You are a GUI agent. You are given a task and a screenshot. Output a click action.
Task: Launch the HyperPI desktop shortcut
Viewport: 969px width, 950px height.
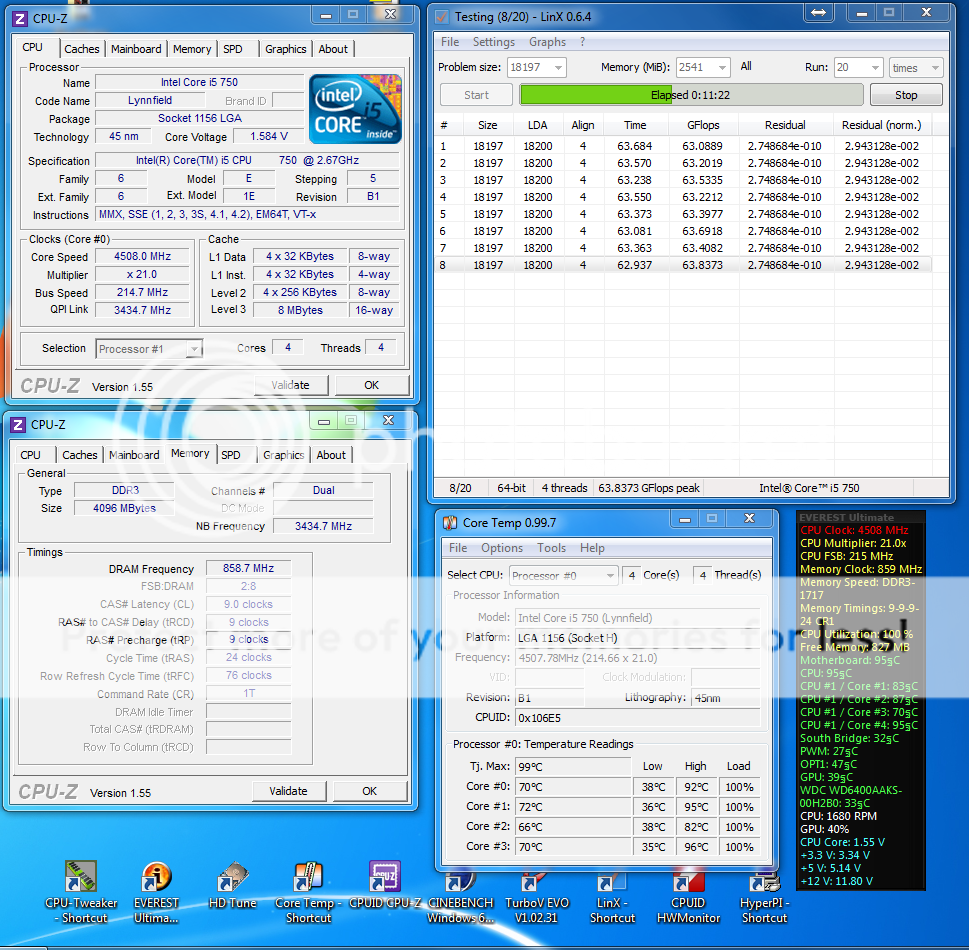pyautogui.click(x=764, y=882)
